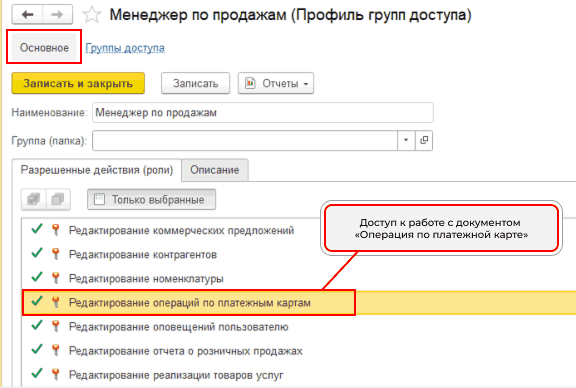Select the Редактирование коммерческих предложений row text

(x=181, y=230)
